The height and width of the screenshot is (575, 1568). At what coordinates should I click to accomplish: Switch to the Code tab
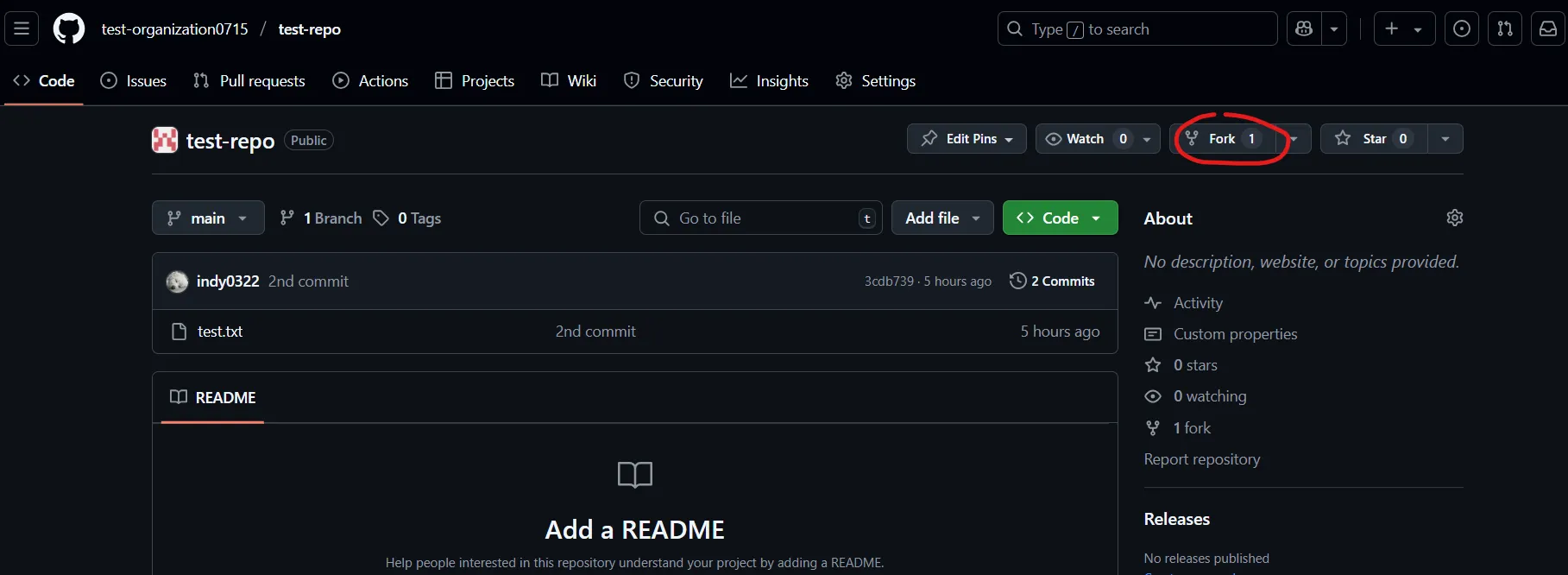point(44,80)
